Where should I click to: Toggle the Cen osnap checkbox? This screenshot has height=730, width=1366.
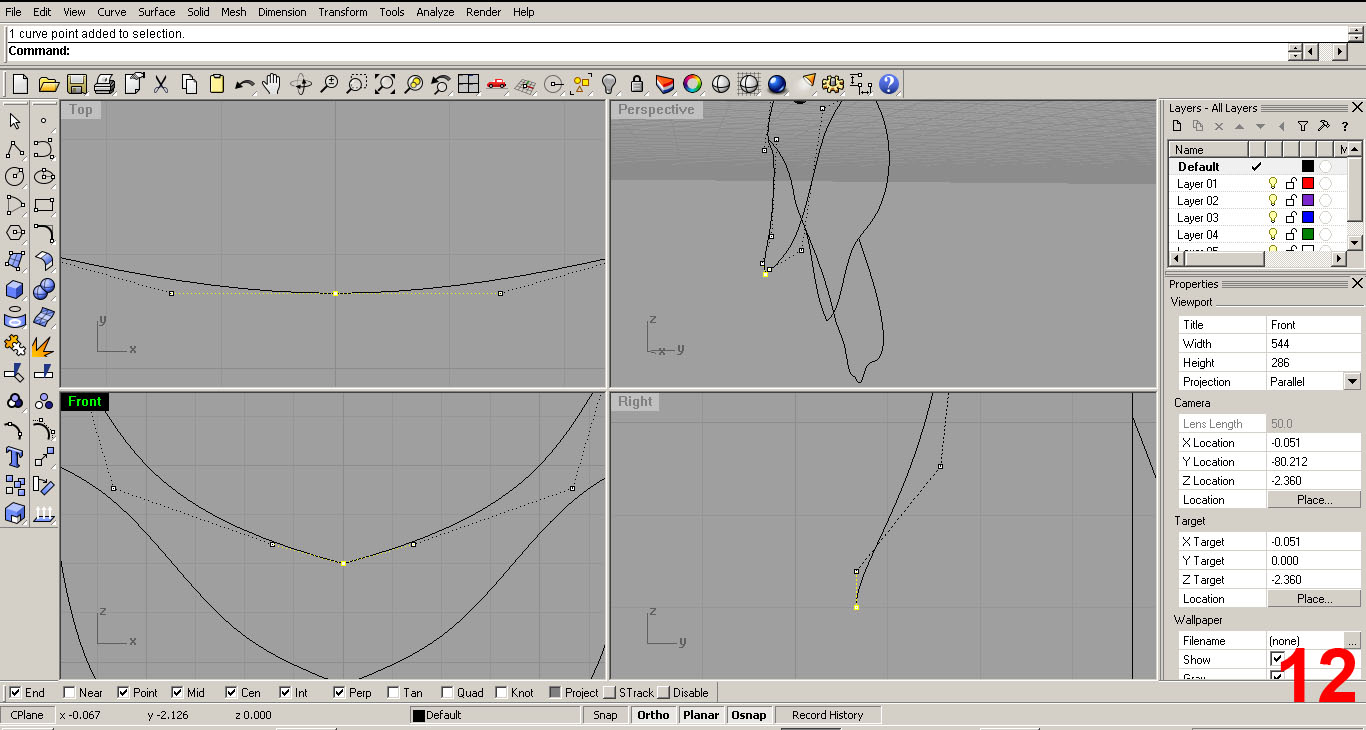pos(231,692)
